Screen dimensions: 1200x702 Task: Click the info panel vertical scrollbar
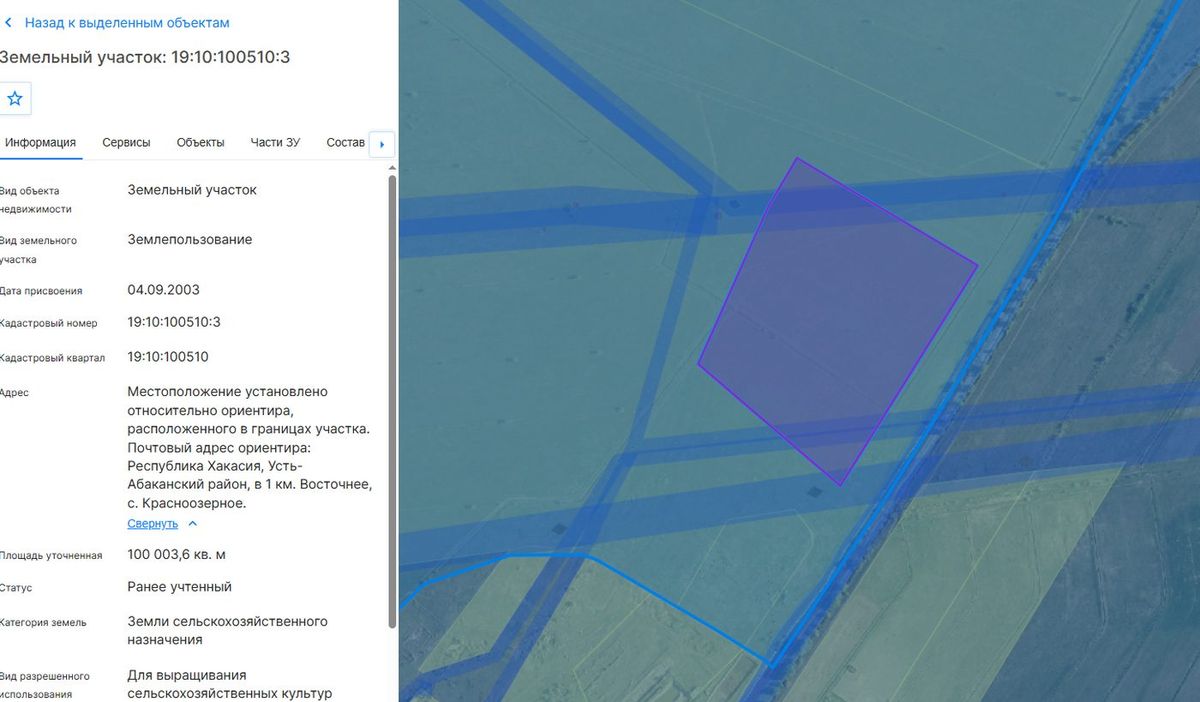(392, 400)
